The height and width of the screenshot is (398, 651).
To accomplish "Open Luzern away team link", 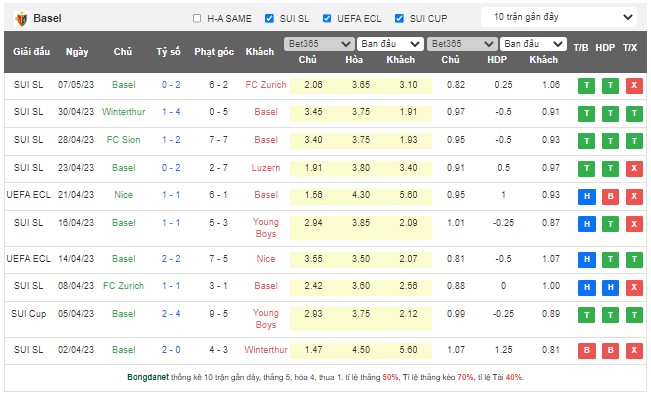I will [266, 168].
